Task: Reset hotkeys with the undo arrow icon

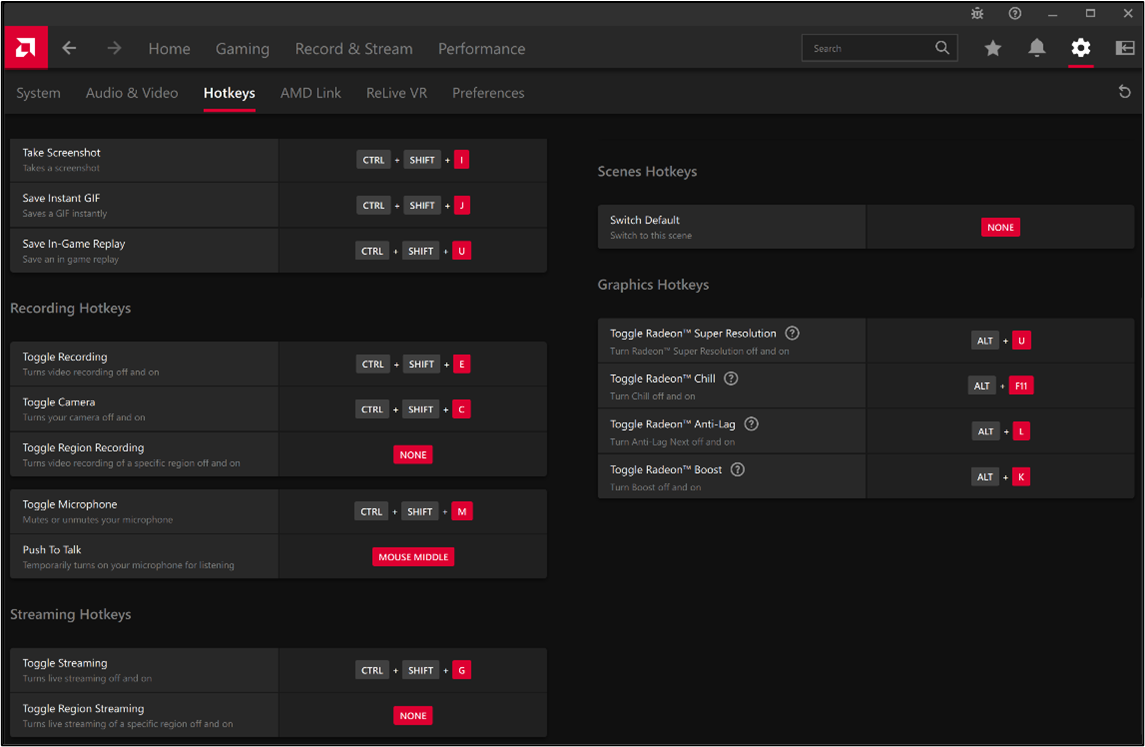Action: [1125, 92]
